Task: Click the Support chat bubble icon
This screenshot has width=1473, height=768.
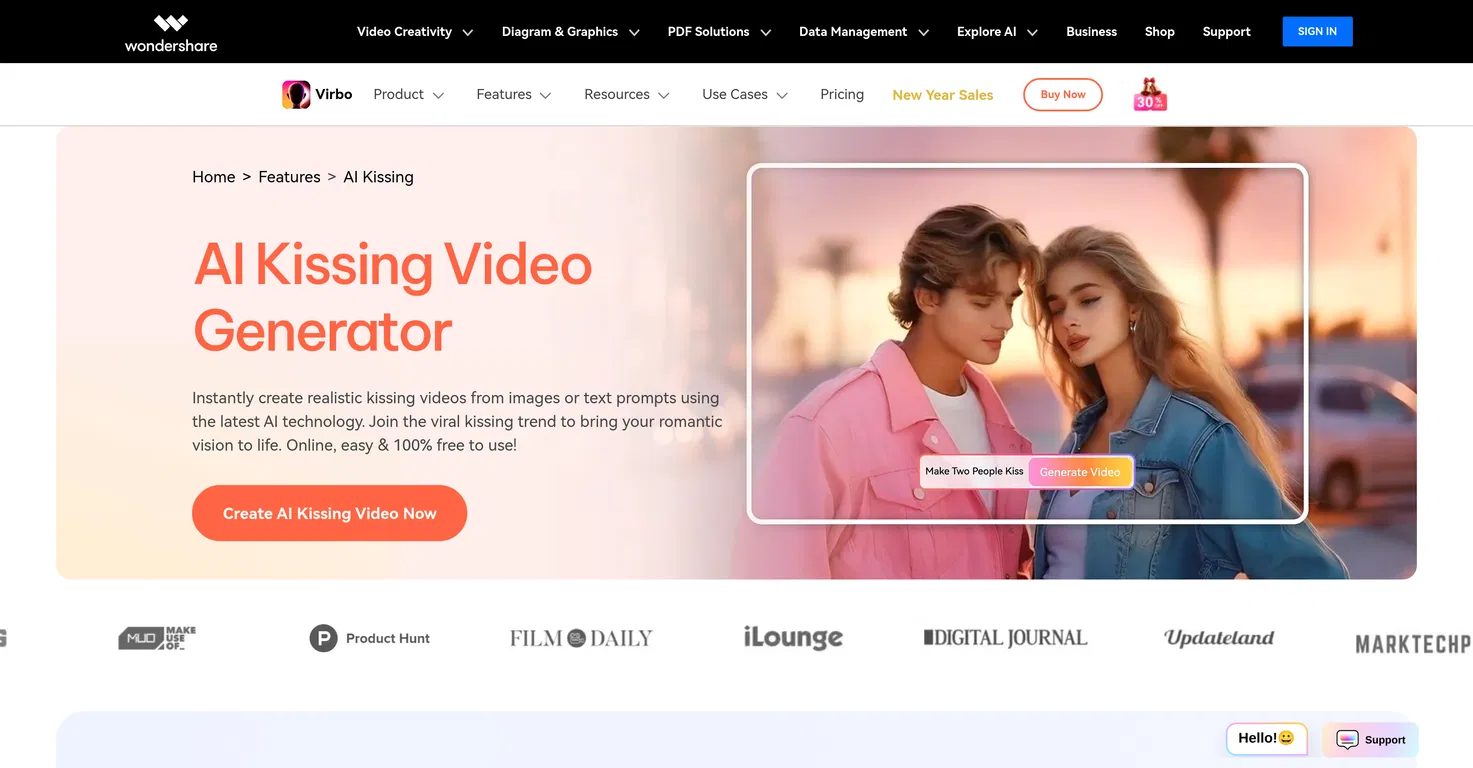Action: point(1347,740)
